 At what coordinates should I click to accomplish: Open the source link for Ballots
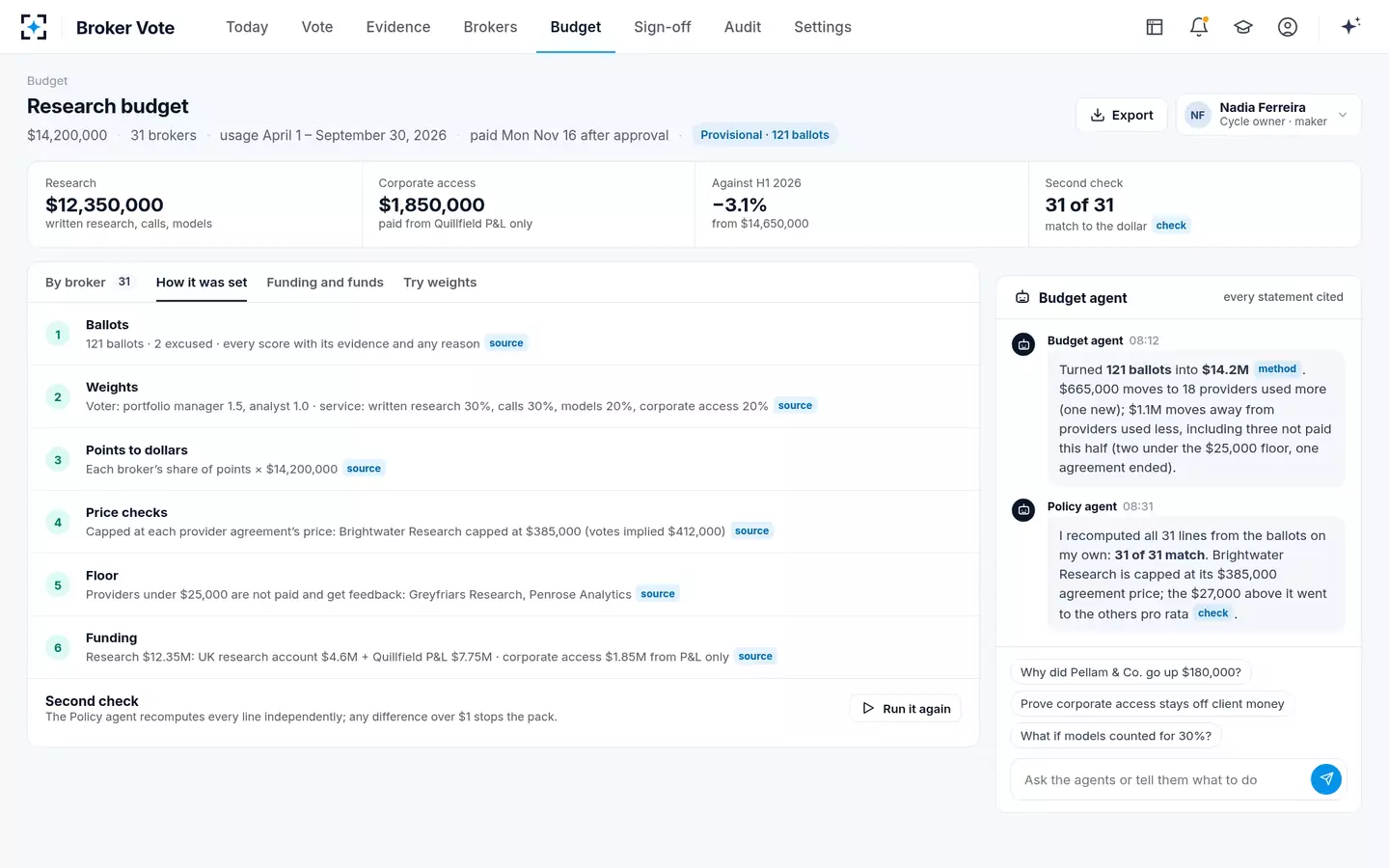click(506, 343)
